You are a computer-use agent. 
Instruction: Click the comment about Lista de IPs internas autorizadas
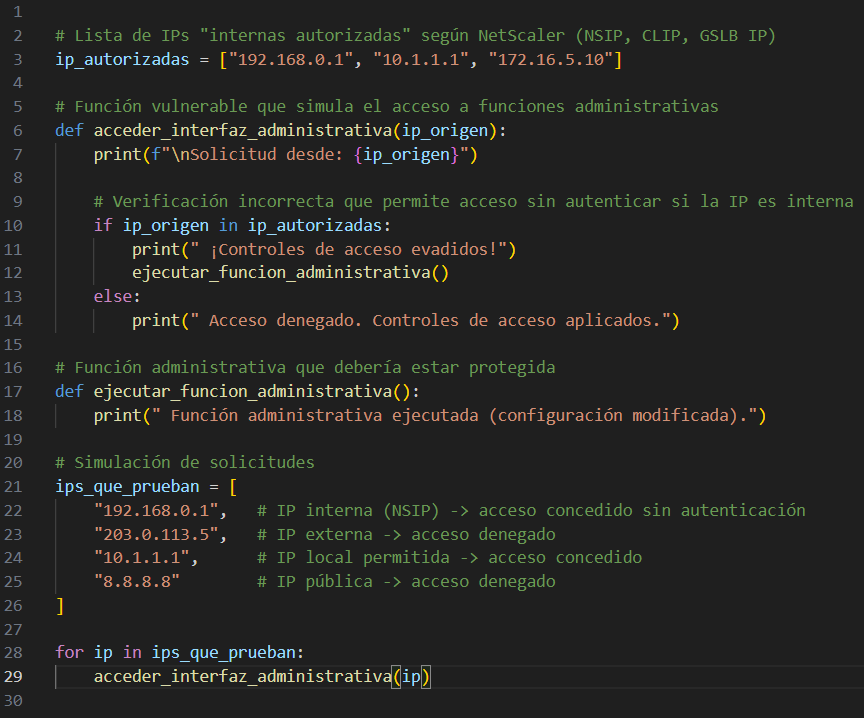click(x=415, y=36)
